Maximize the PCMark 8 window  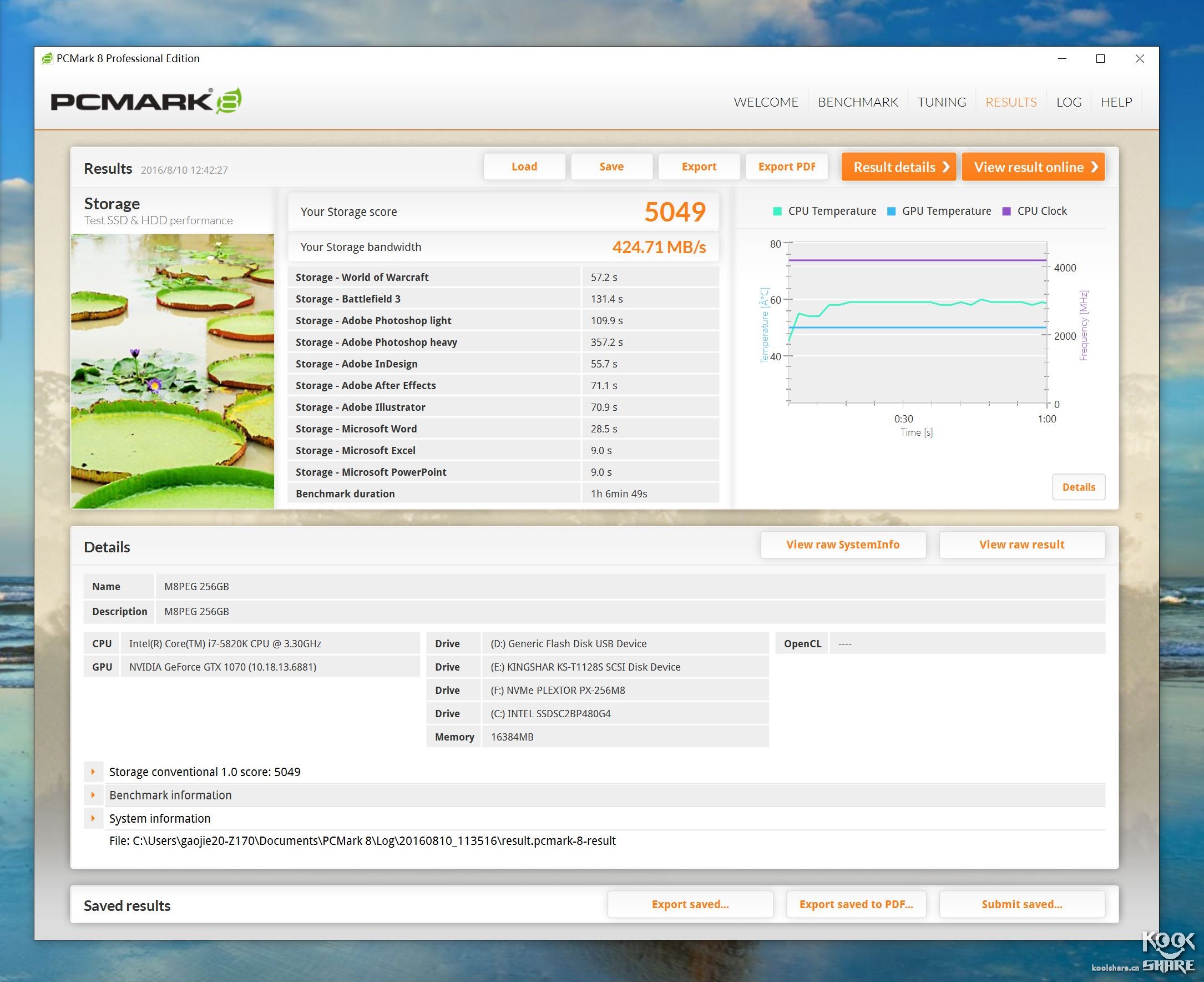(x=1100, y=59)
